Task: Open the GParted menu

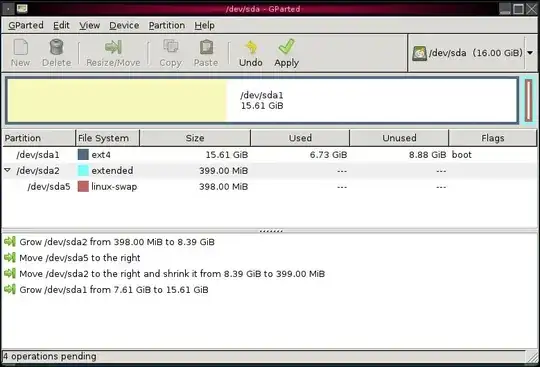Action: coord(26,25)
